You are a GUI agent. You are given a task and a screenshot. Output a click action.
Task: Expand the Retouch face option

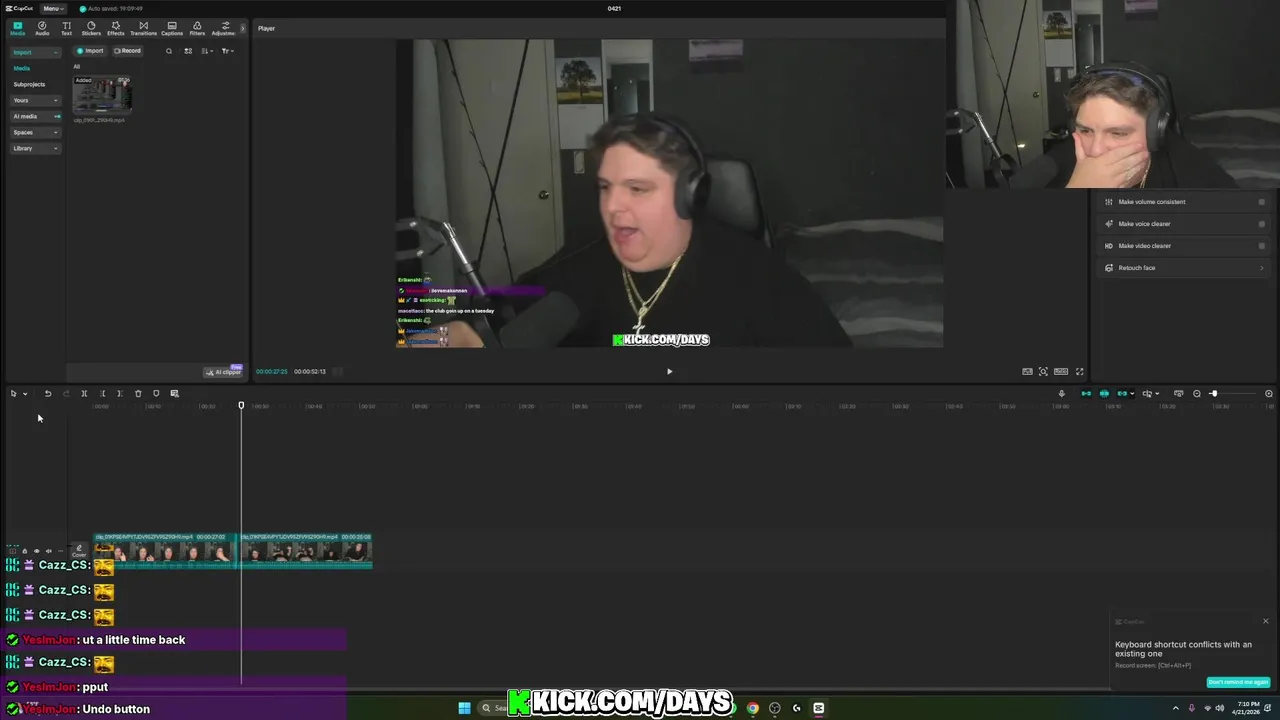click(1184, 268)
